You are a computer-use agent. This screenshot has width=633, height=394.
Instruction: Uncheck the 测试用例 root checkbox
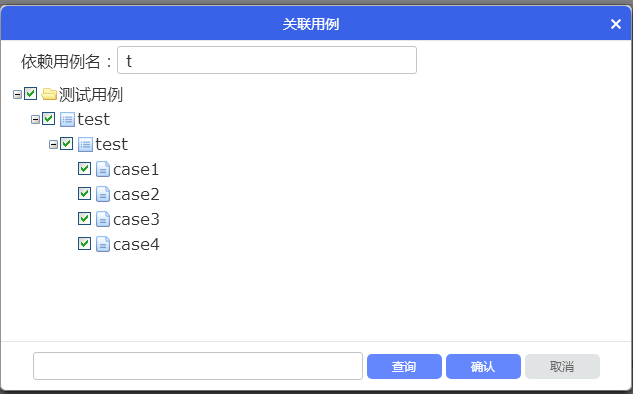click(31, 94)
